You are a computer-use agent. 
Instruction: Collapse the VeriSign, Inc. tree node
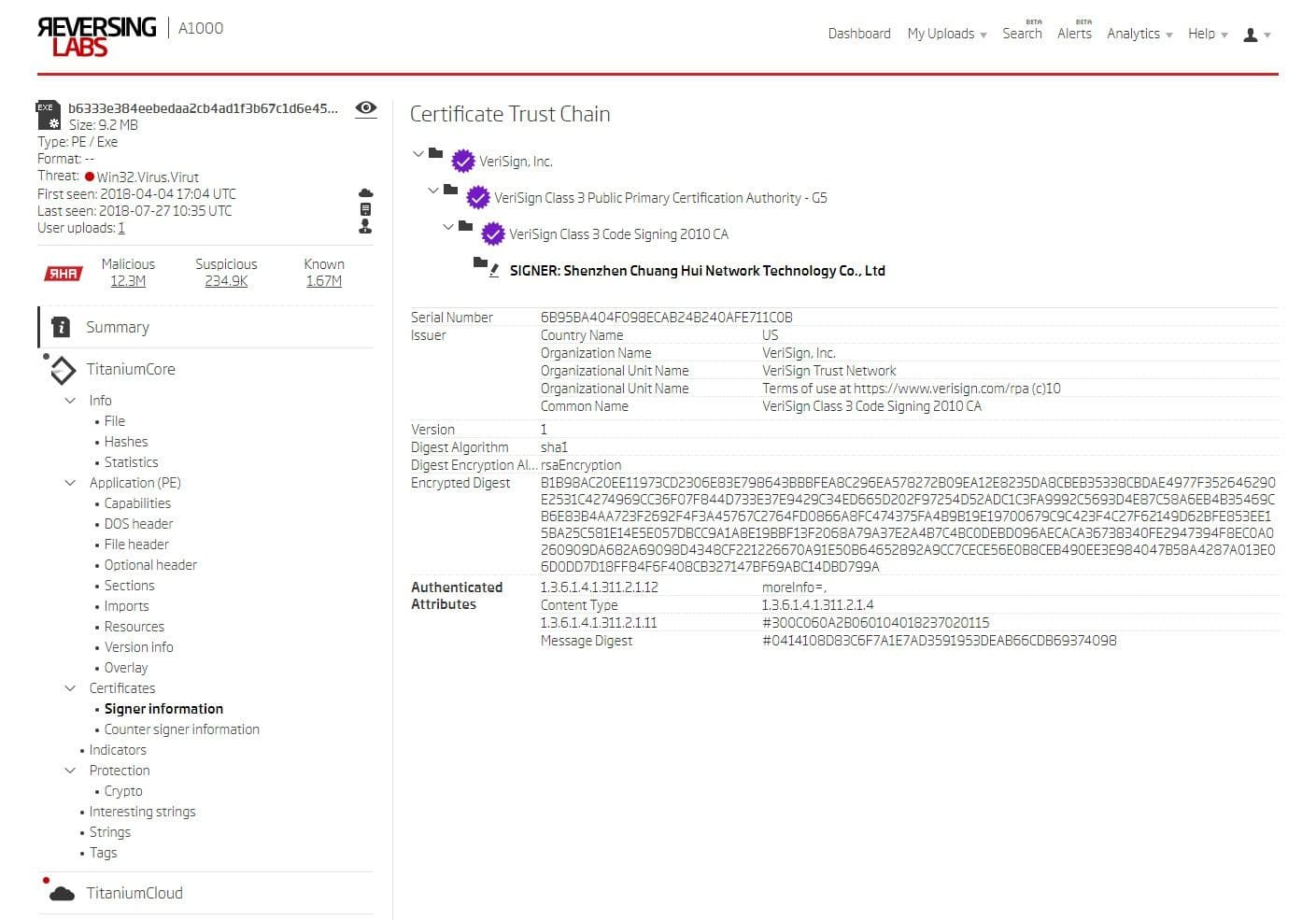(x=417, y=154)
